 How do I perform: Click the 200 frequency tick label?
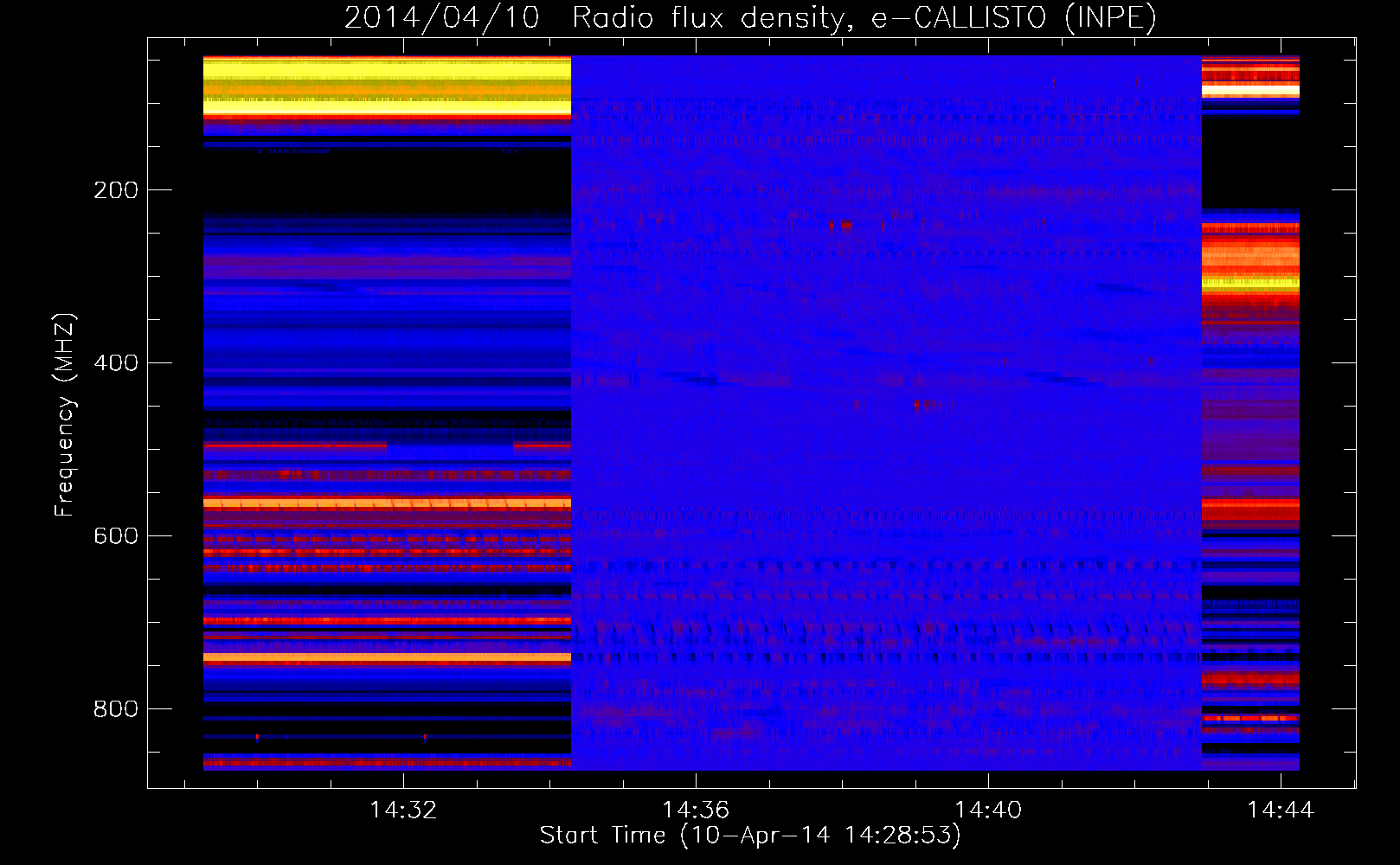coord(116,190)
